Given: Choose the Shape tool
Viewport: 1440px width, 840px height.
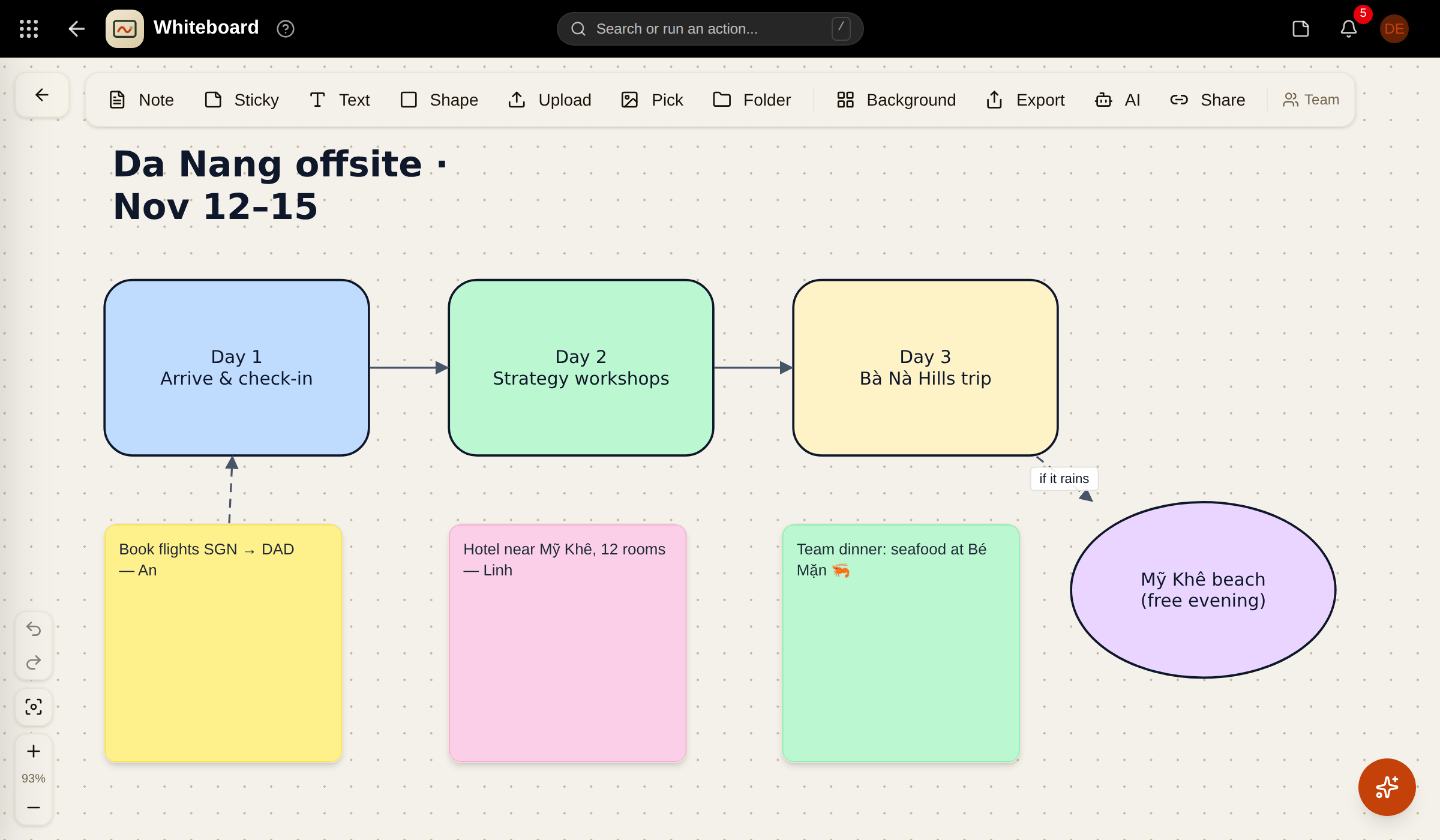Looking at the screenshot, I should [439, 100].
